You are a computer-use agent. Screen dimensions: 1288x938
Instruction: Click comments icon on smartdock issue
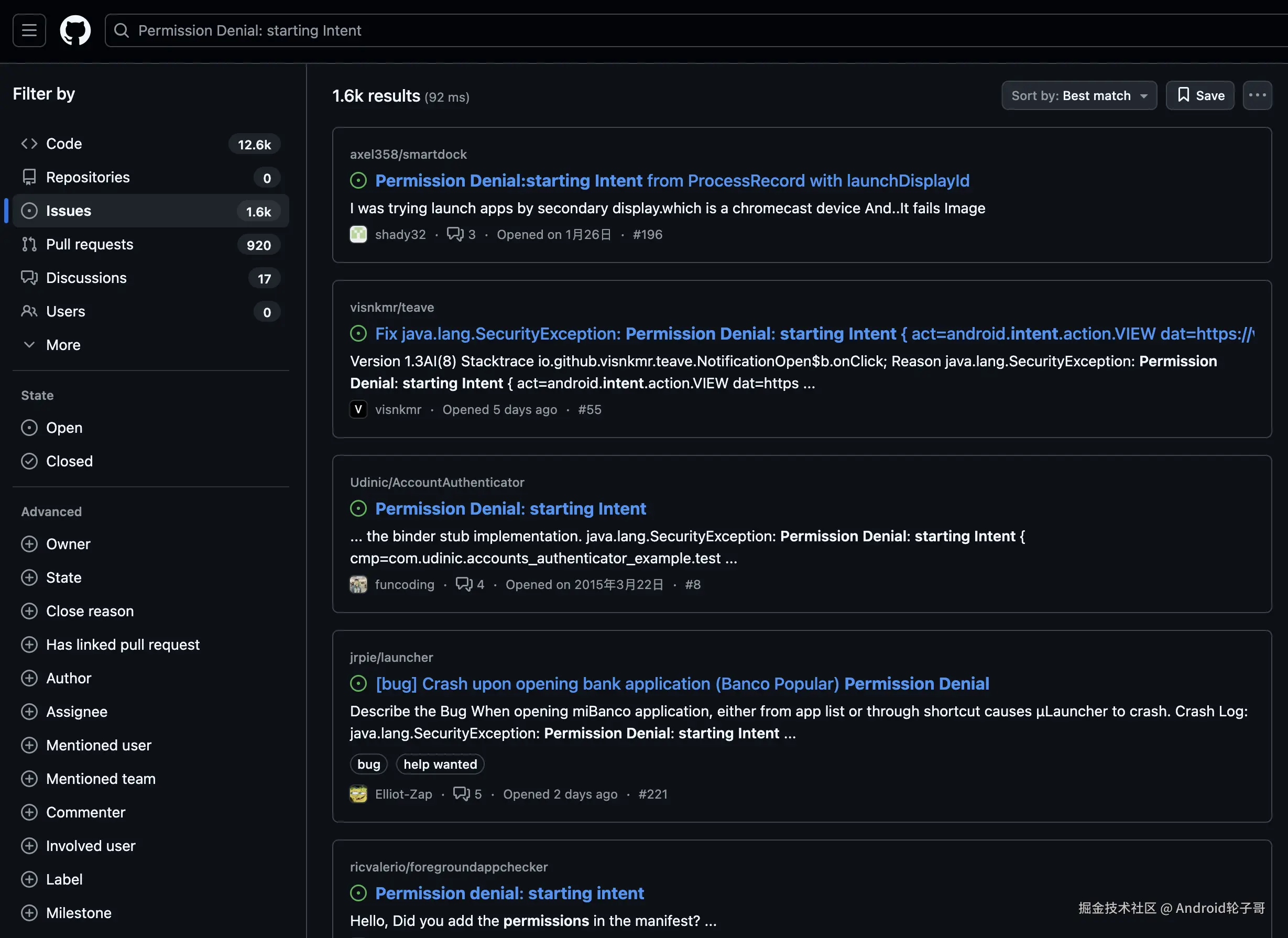(455, 235)
